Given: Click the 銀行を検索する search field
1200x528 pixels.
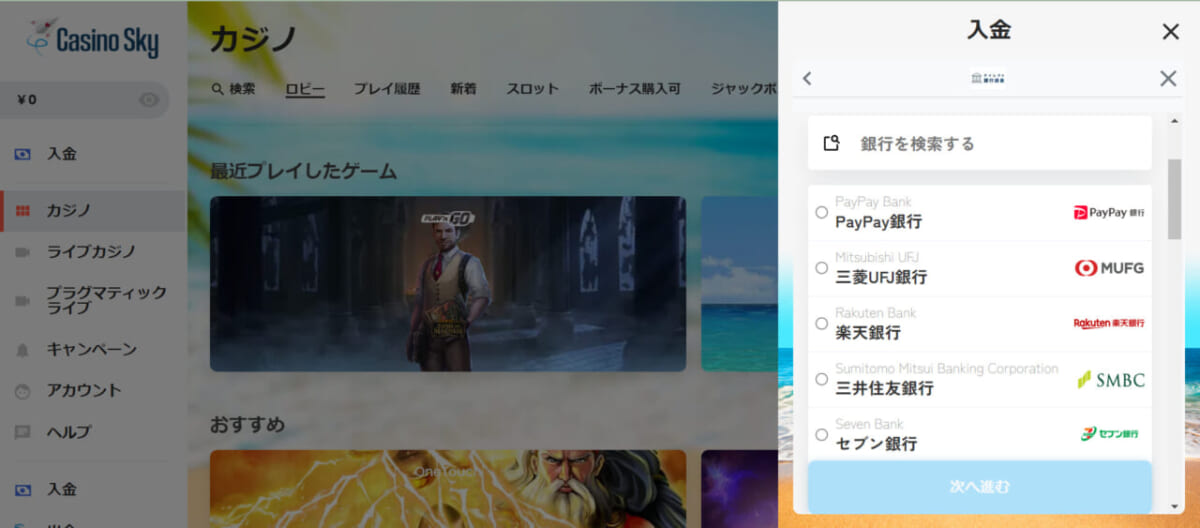Looking at the screenshot, I should tap(980, 143).
